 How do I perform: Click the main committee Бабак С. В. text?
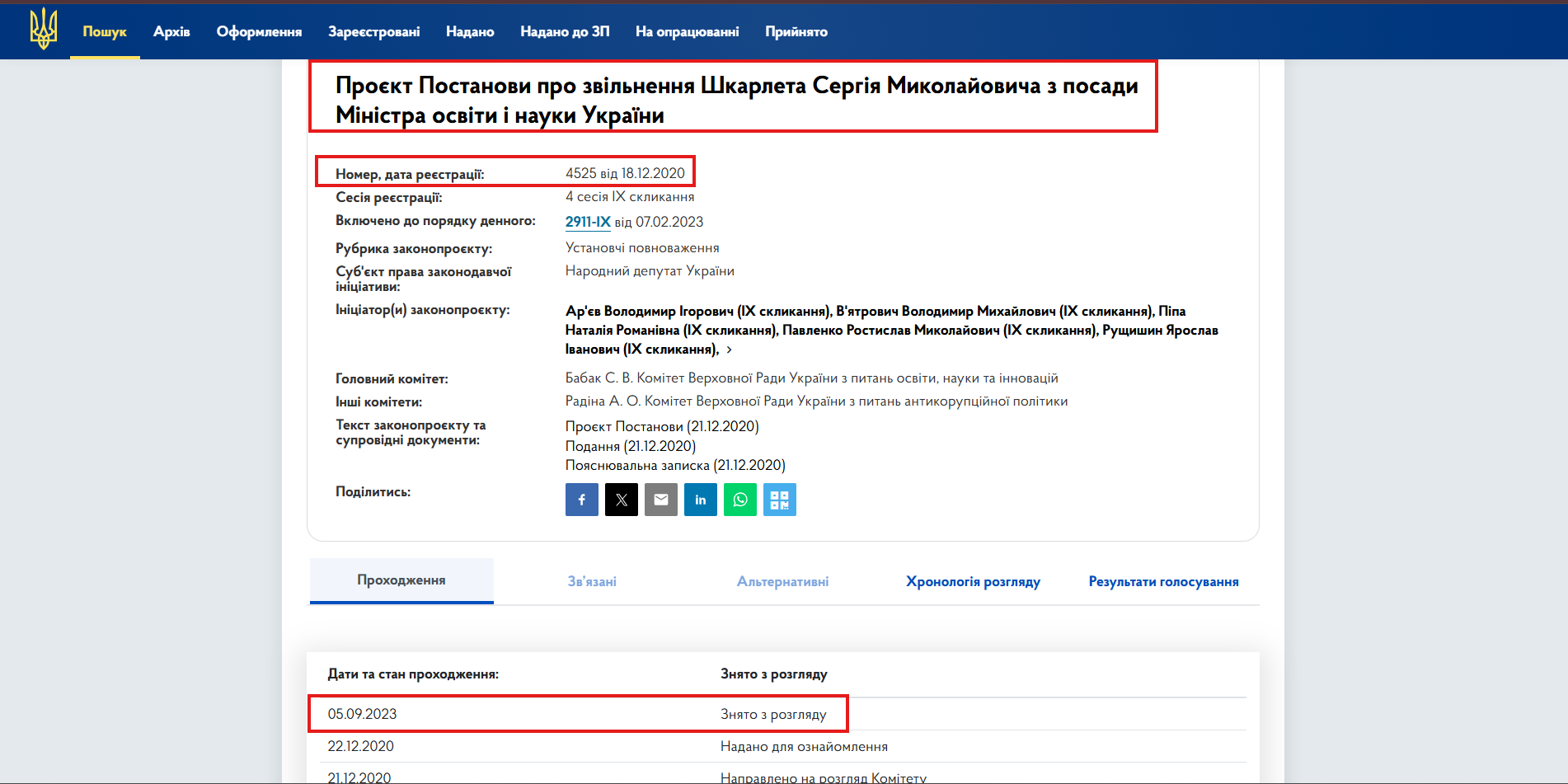pyautogui.click(x=812, y=378)
